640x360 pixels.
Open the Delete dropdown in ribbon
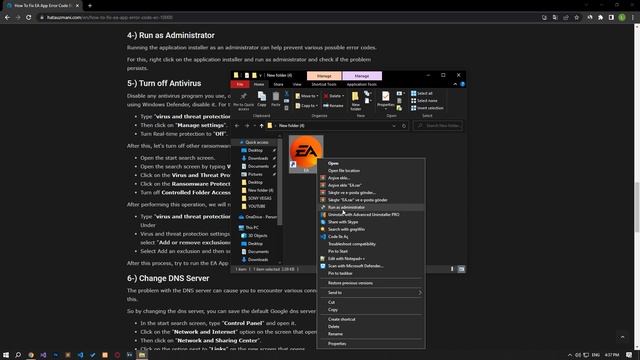pyautogui.click(x=334, y=96)
